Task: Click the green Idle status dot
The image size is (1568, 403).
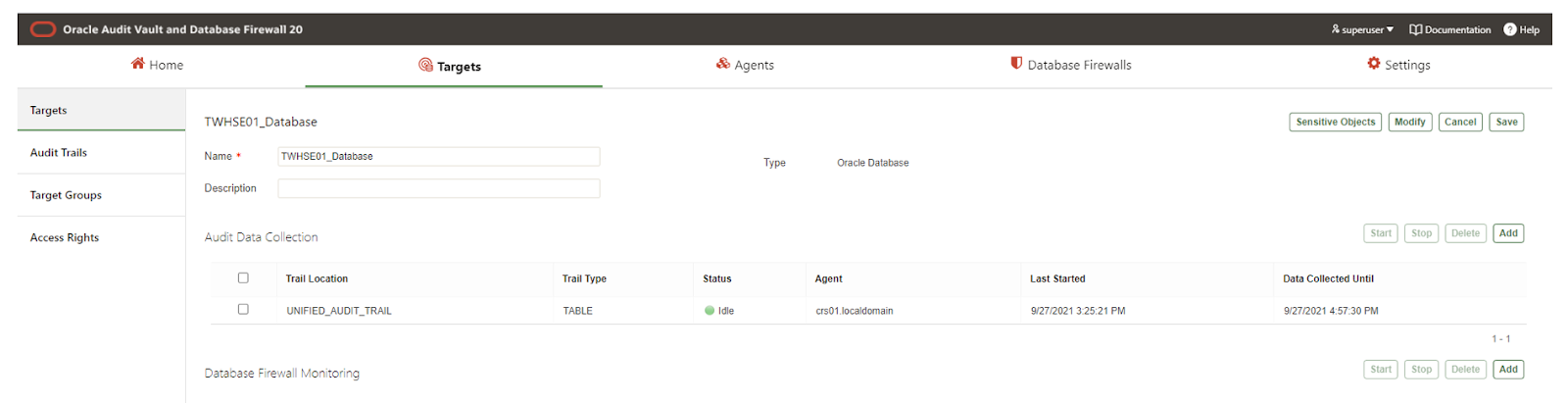Action: point(710,311)
